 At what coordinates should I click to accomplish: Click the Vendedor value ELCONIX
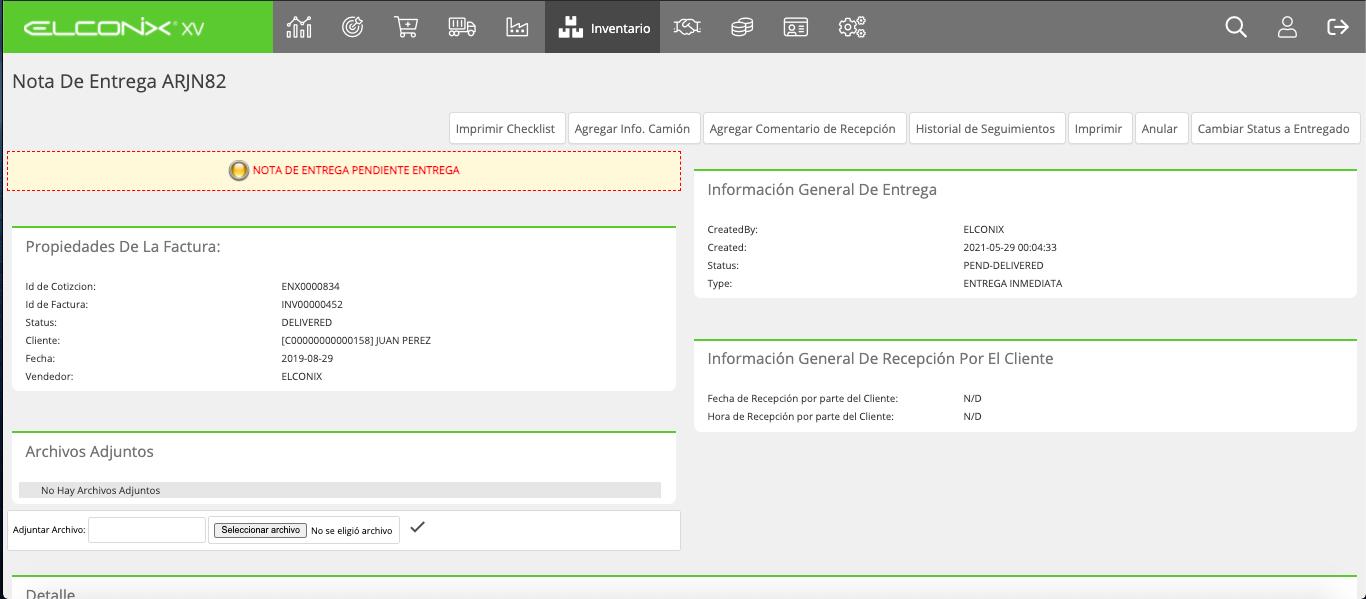(x=302, y=376)
